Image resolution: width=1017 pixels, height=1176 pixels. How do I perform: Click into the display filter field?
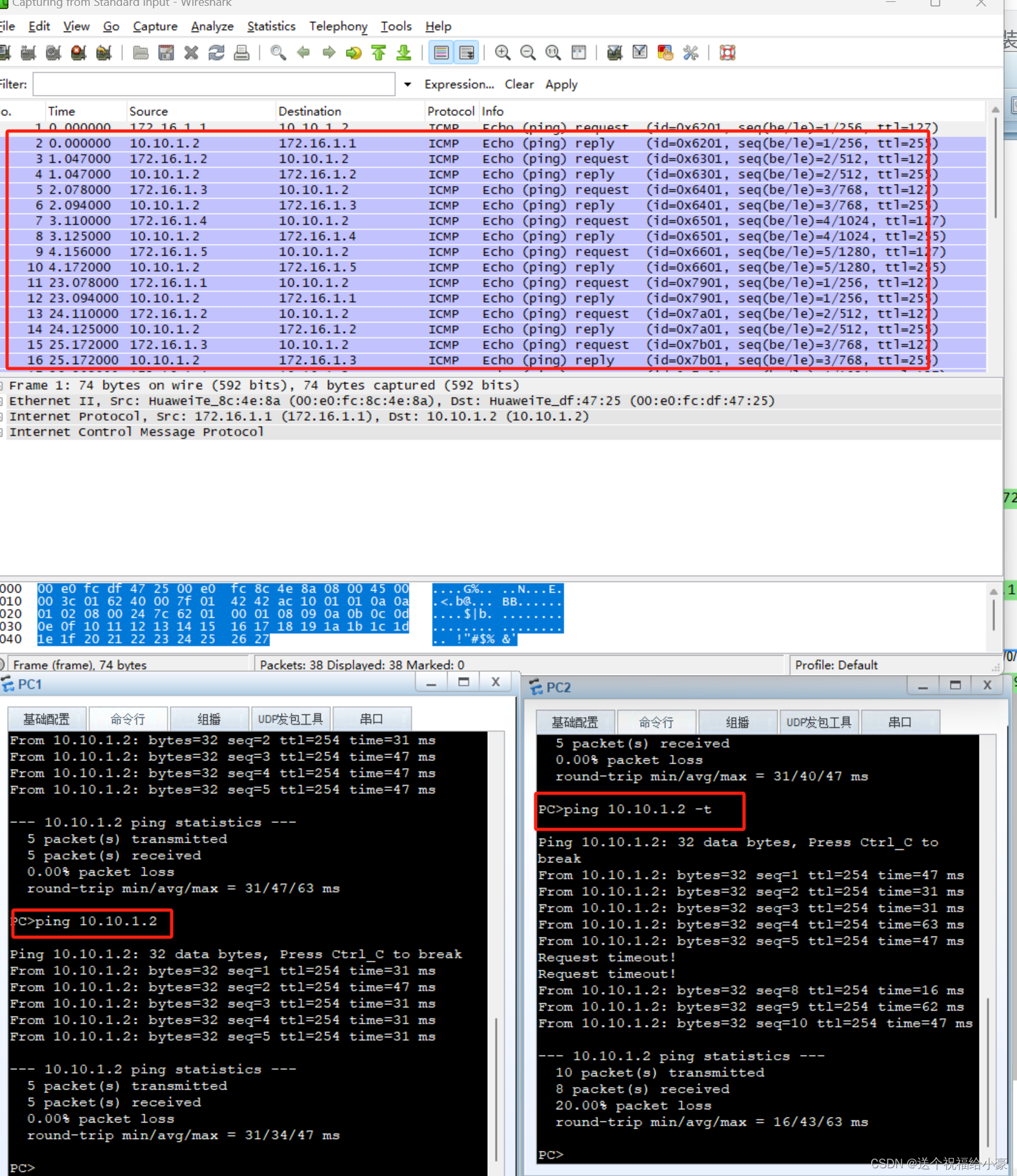pyautogui.click(x=214, y=85)
